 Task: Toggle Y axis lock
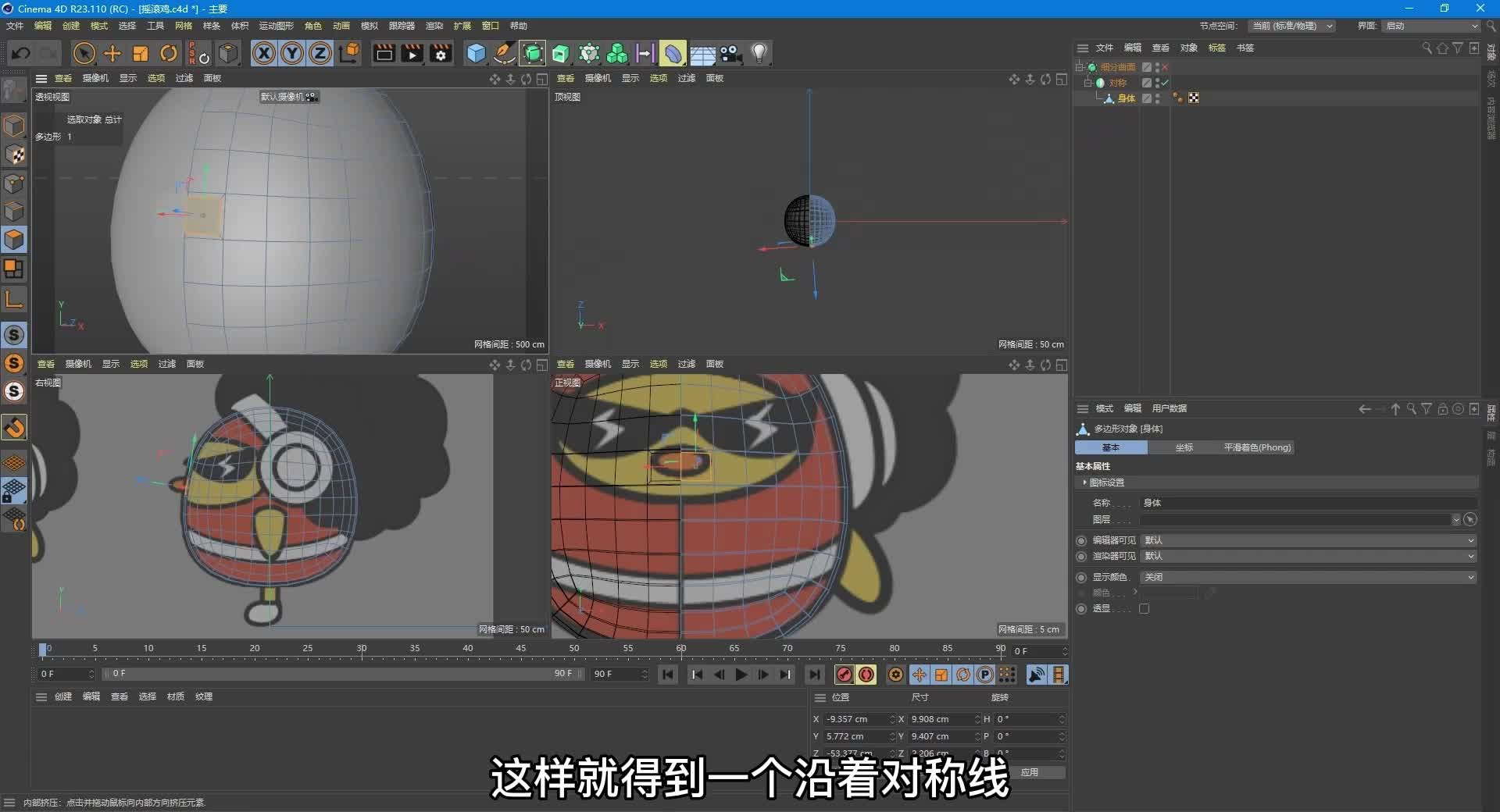pyautogui.click(x=292, y=53)
